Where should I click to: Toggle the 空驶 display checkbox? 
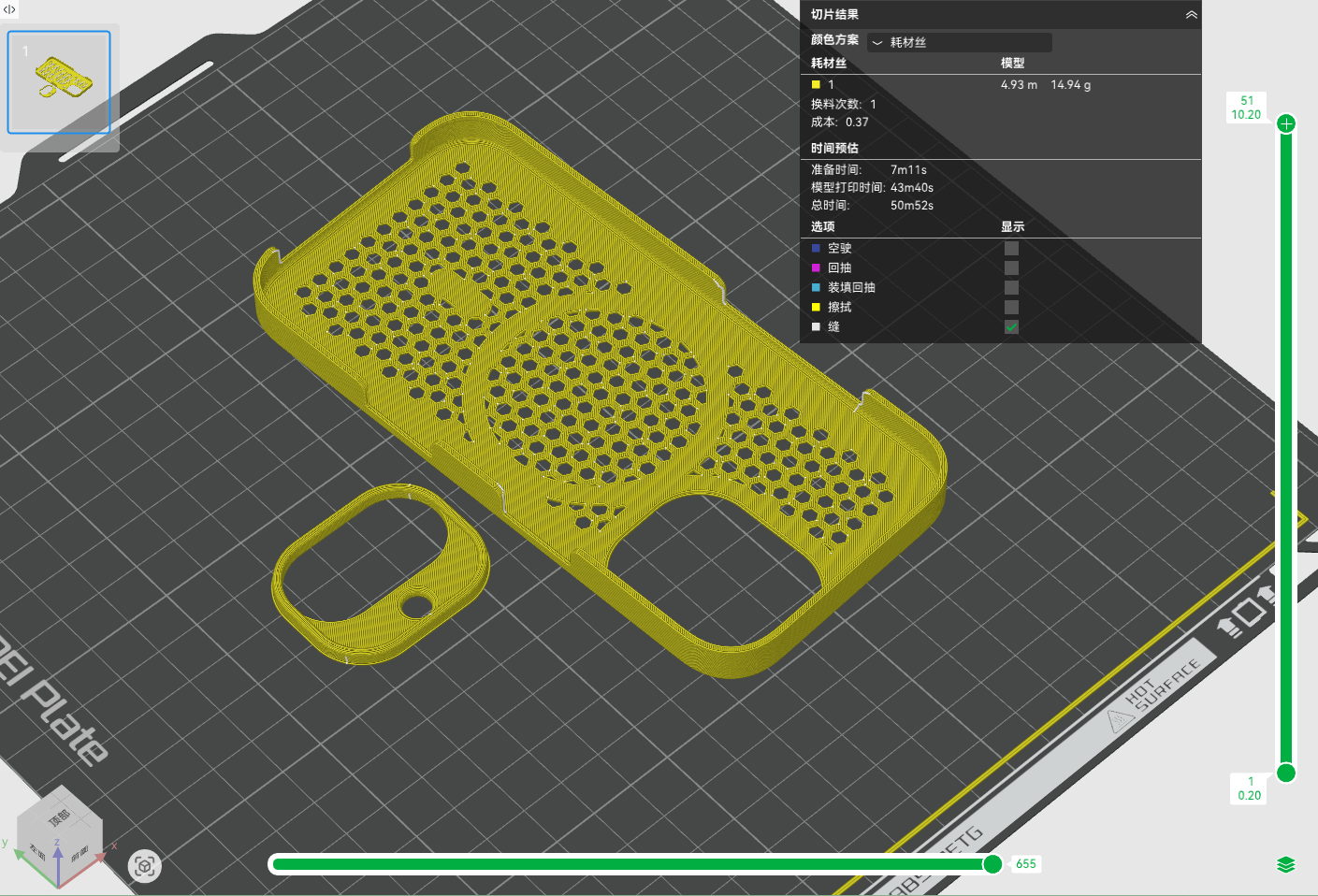tap(1011, 249)
